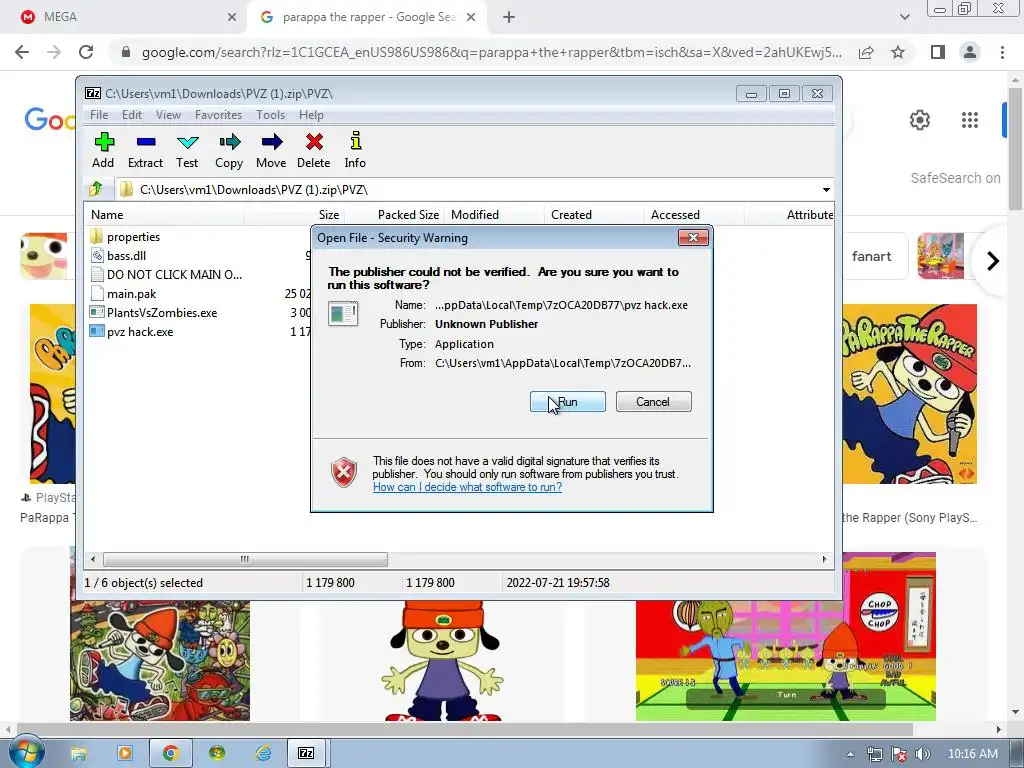The height and width of the screenshot is (768, 1024).
Task: Open the File menu in 7-Zip
Action: pos(99,115)
